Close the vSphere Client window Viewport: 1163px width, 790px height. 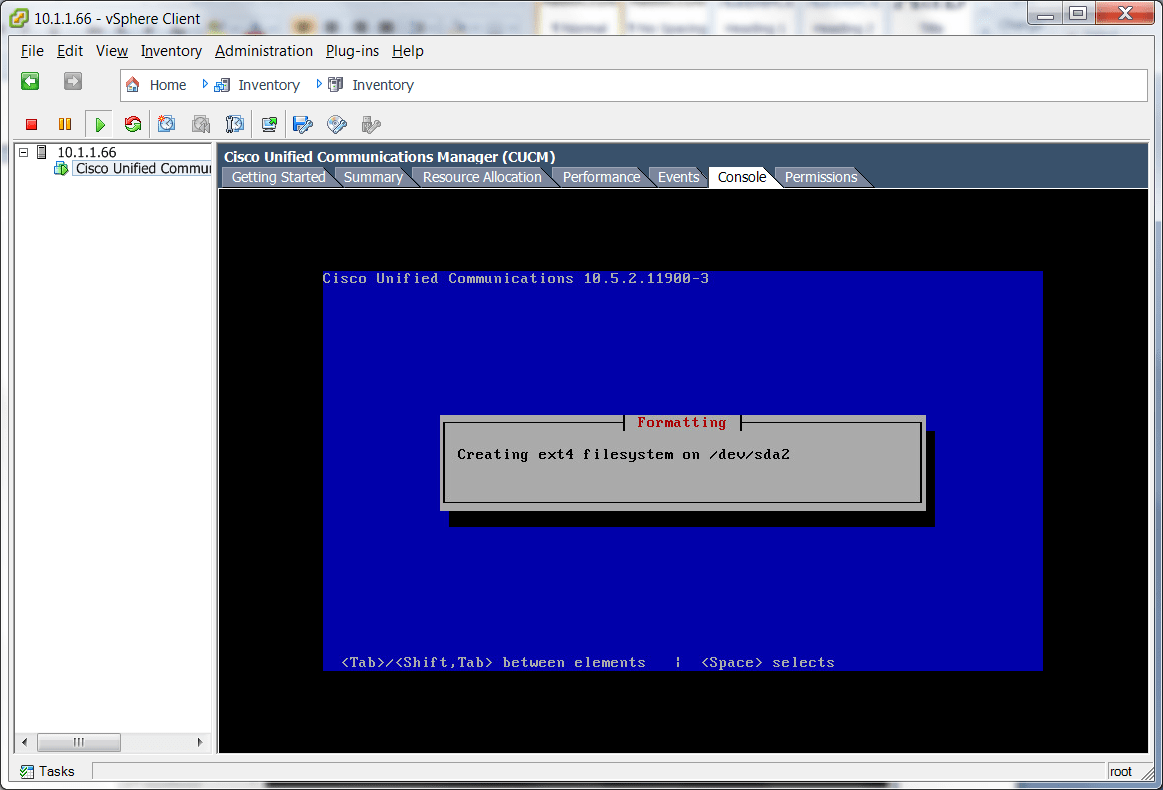[x=1124, y=14]
